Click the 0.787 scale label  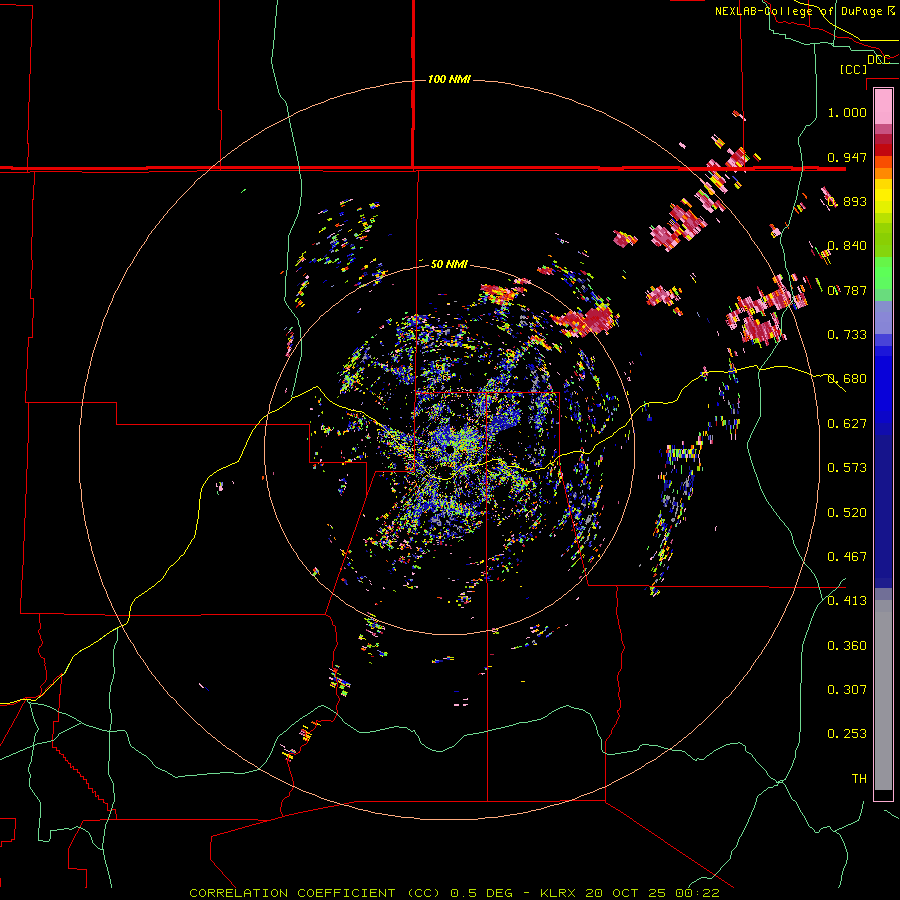pyautogui.click(x=847, y=290)
